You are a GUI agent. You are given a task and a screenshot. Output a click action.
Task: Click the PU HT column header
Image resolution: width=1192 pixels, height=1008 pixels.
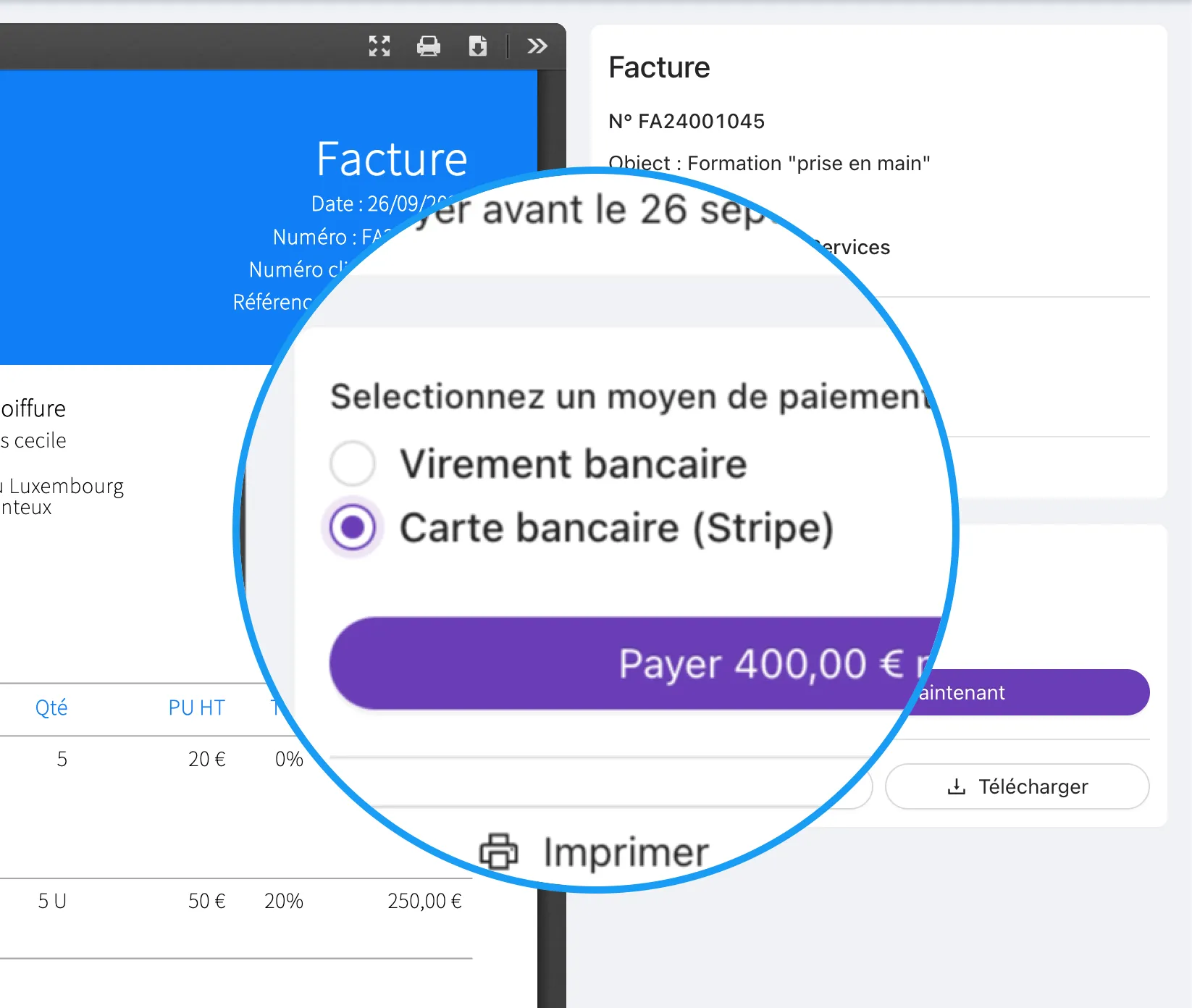point(197,707)
